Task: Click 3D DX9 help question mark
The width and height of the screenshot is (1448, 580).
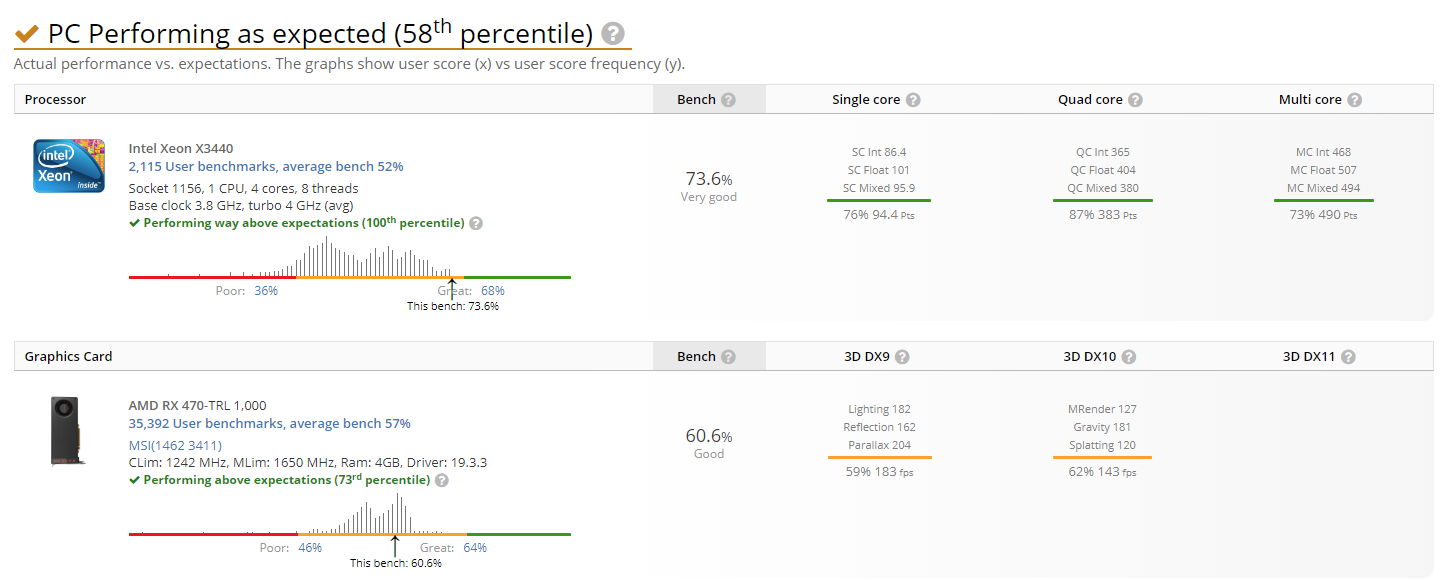Action: [x=902, y=357]
